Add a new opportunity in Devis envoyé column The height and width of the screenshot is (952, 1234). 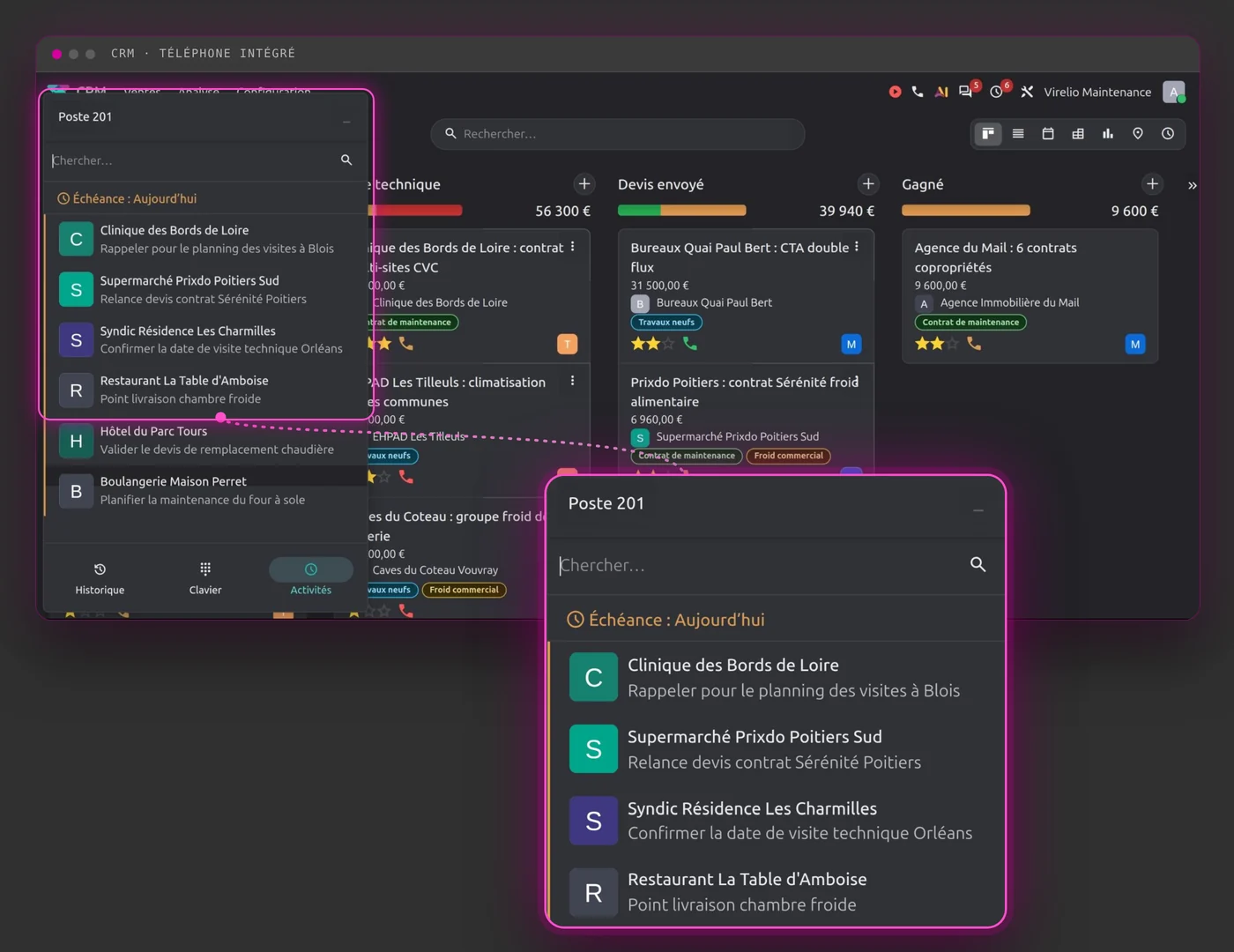point(868,184)
